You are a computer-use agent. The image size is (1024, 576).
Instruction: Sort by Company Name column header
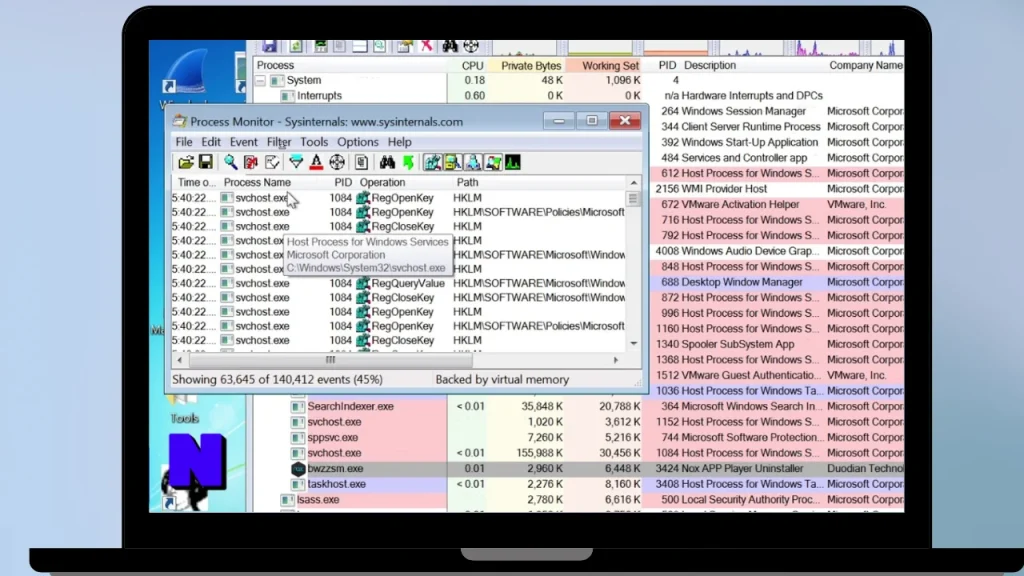[865, 65]
